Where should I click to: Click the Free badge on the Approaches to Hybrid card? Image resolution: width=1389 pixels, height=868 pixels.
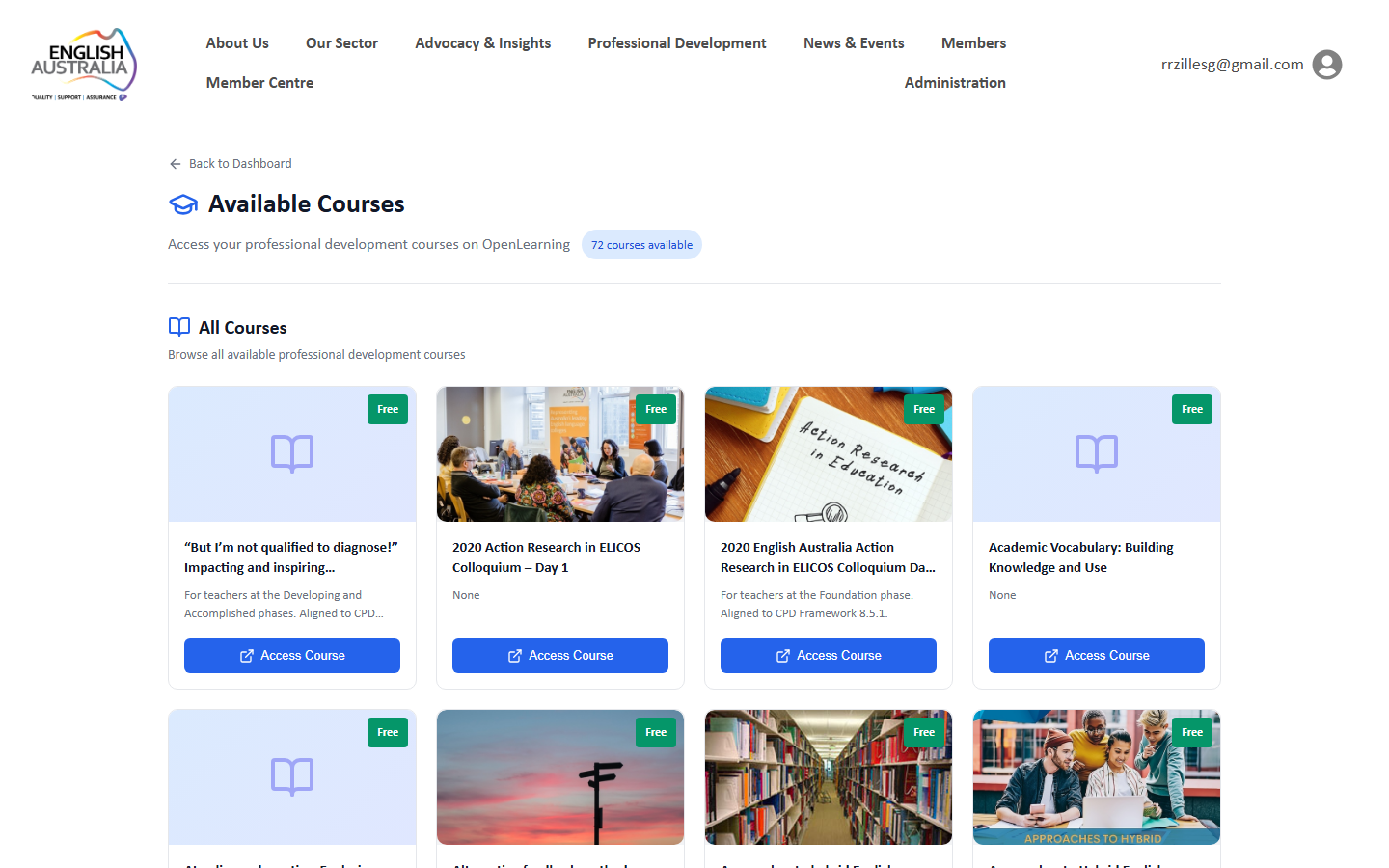(x=1192, y=733)
